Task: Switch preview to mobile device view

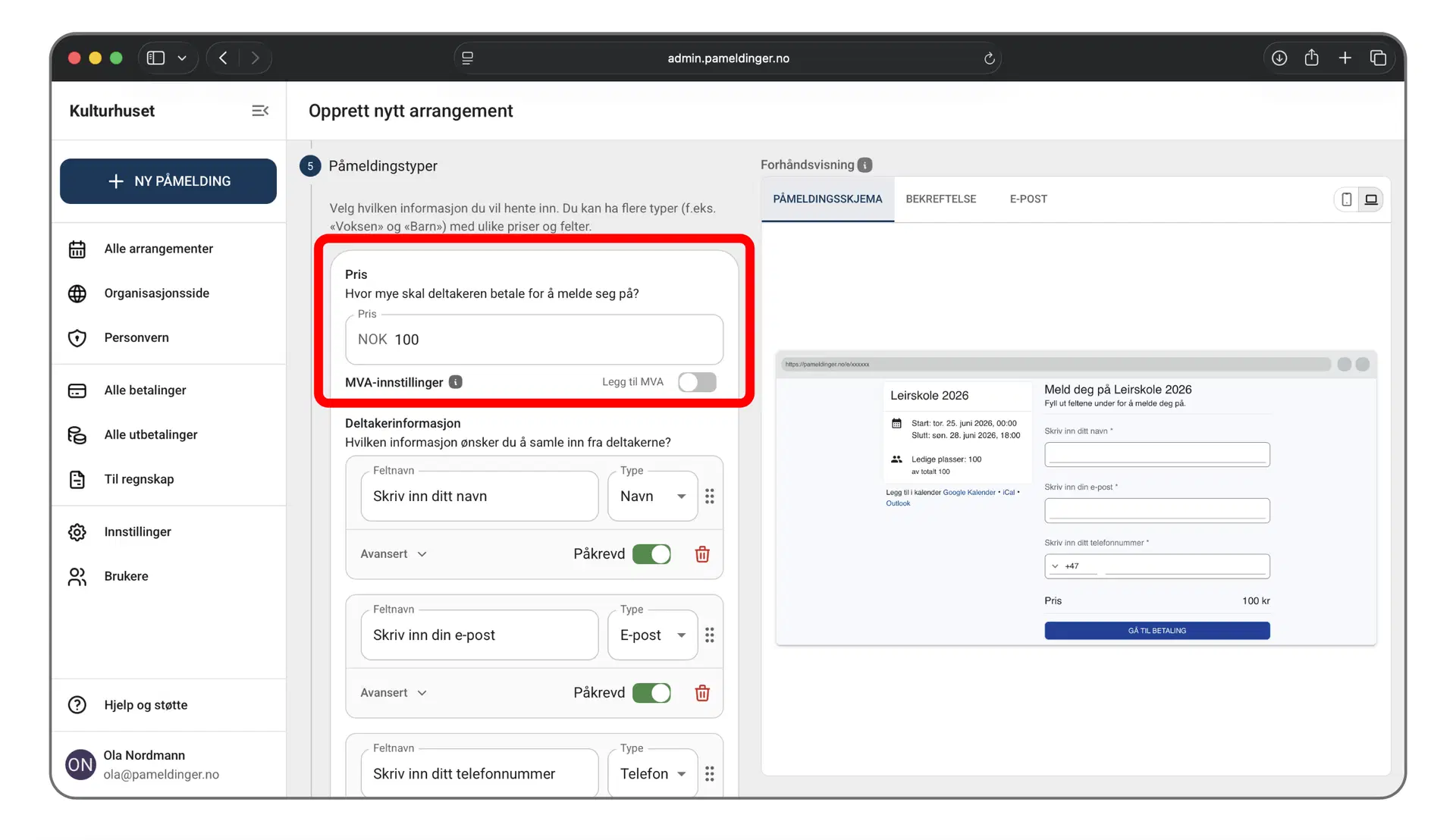Action: (x=1347, y=199)
